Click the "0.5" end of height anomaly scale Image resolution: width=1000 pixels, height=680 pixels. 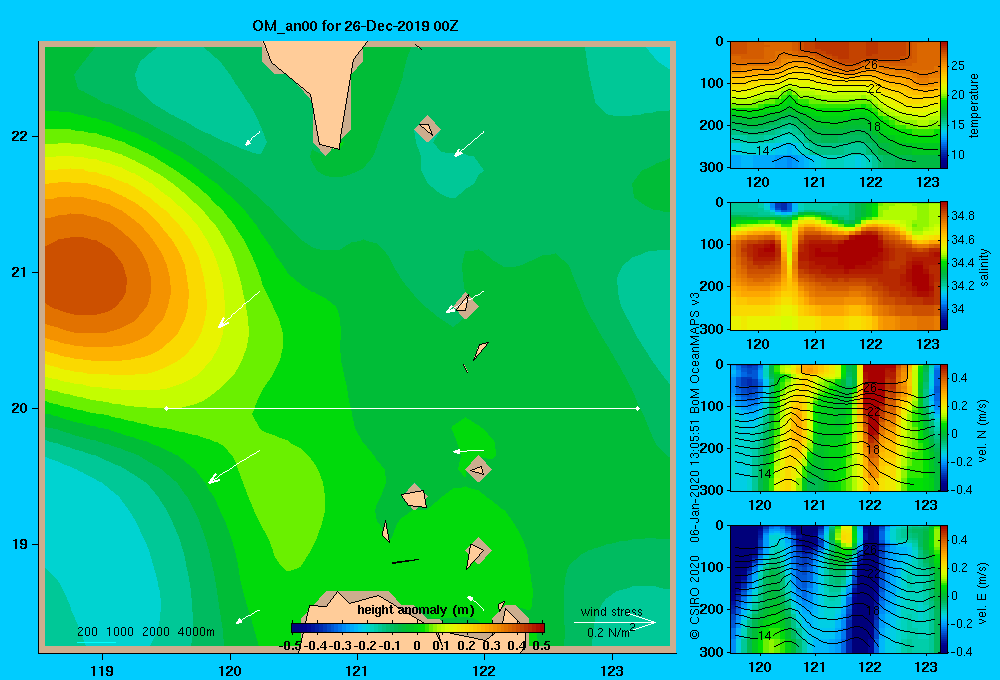point(541,646)
